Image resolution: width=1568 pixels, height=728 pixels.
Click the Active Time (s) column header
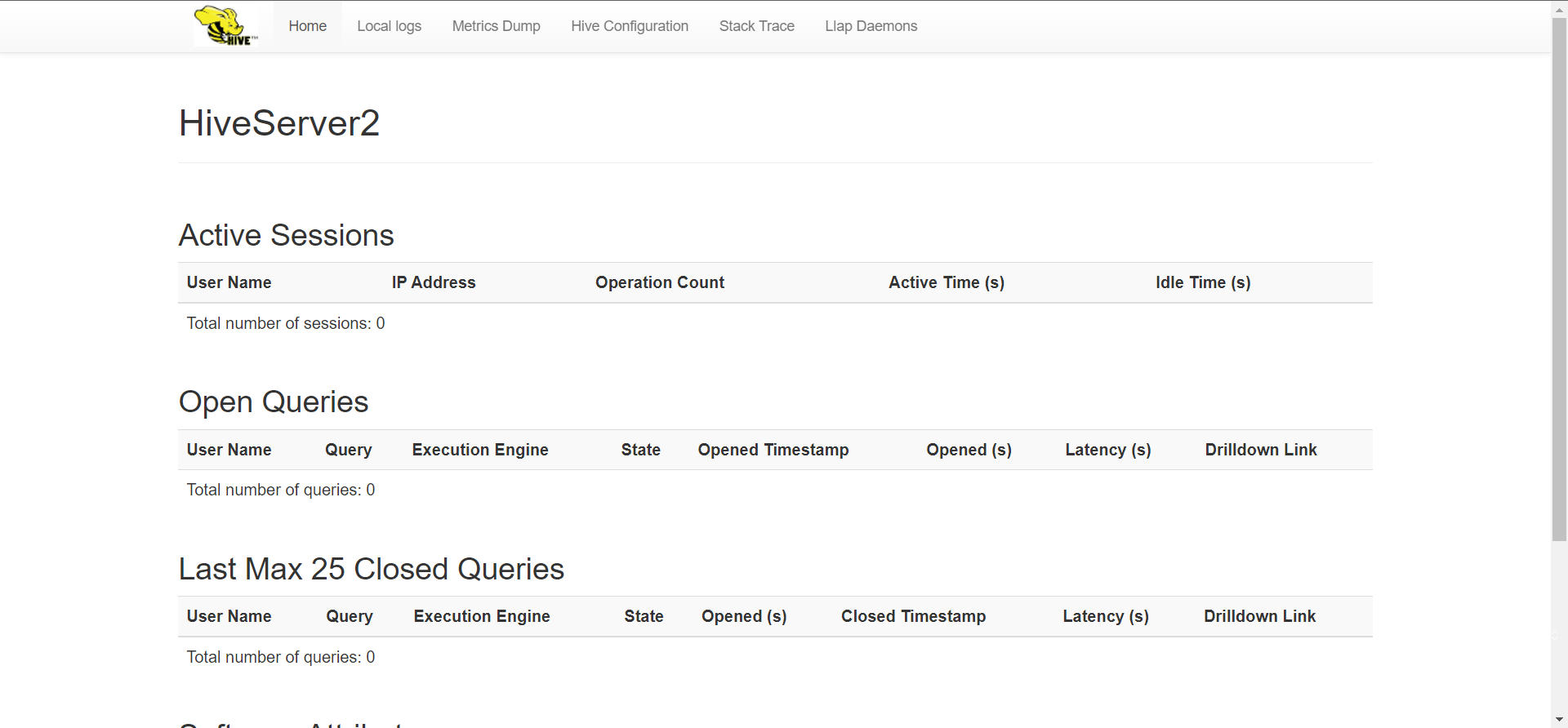[x=947, y=282]
